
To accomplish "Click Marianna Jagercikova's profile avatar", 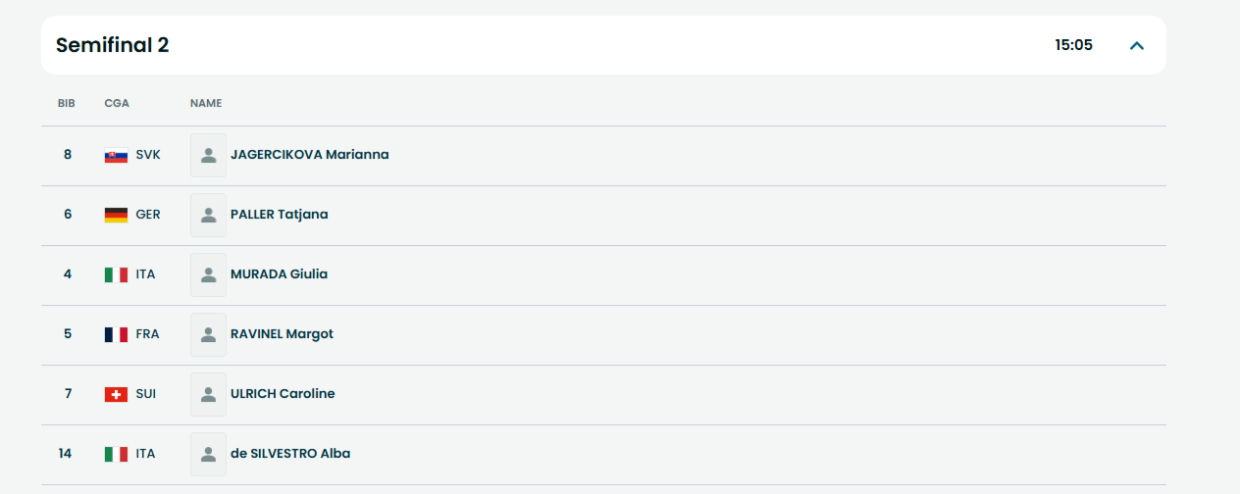I will [x=208, y=155].
